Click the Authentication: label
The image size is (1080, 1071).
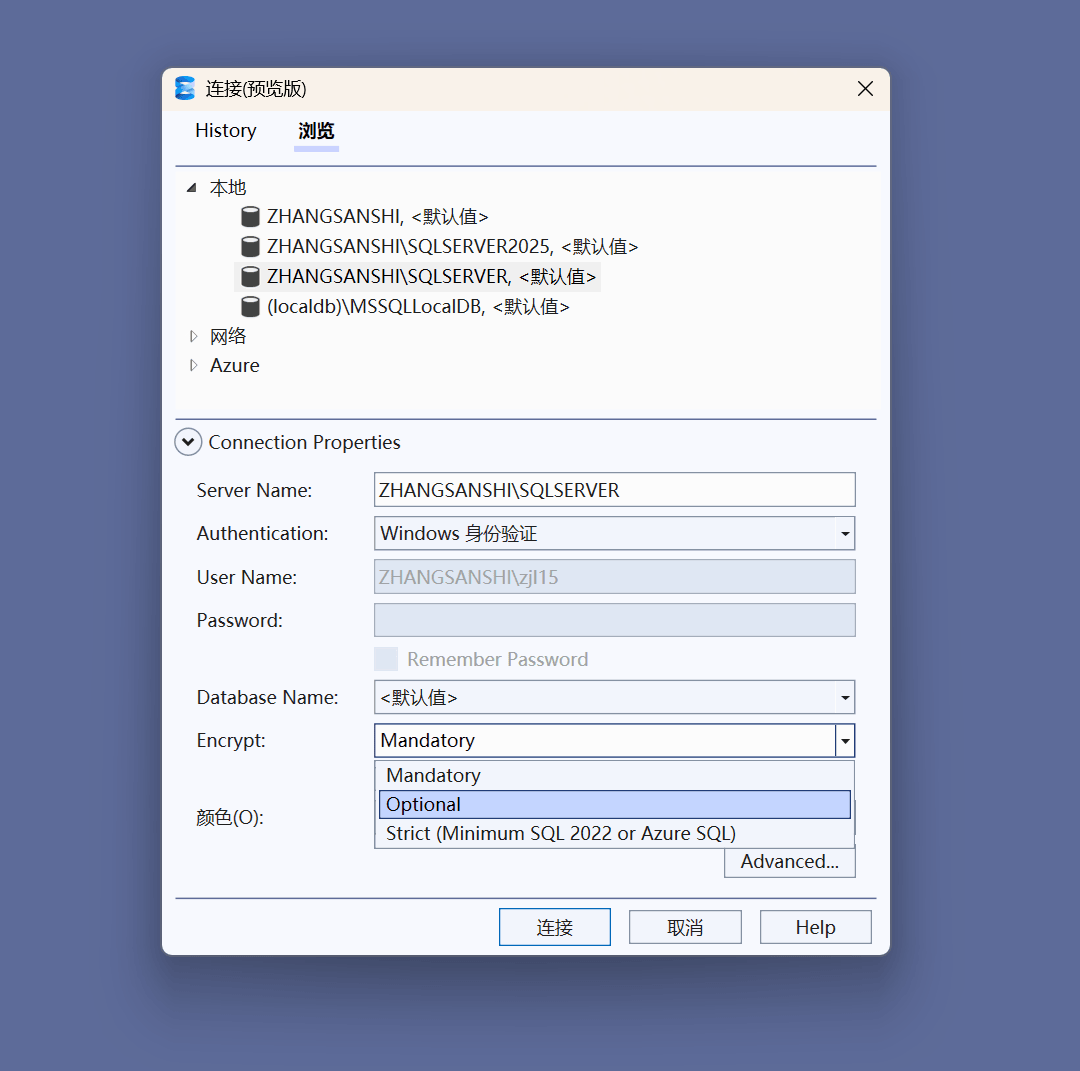262,534
